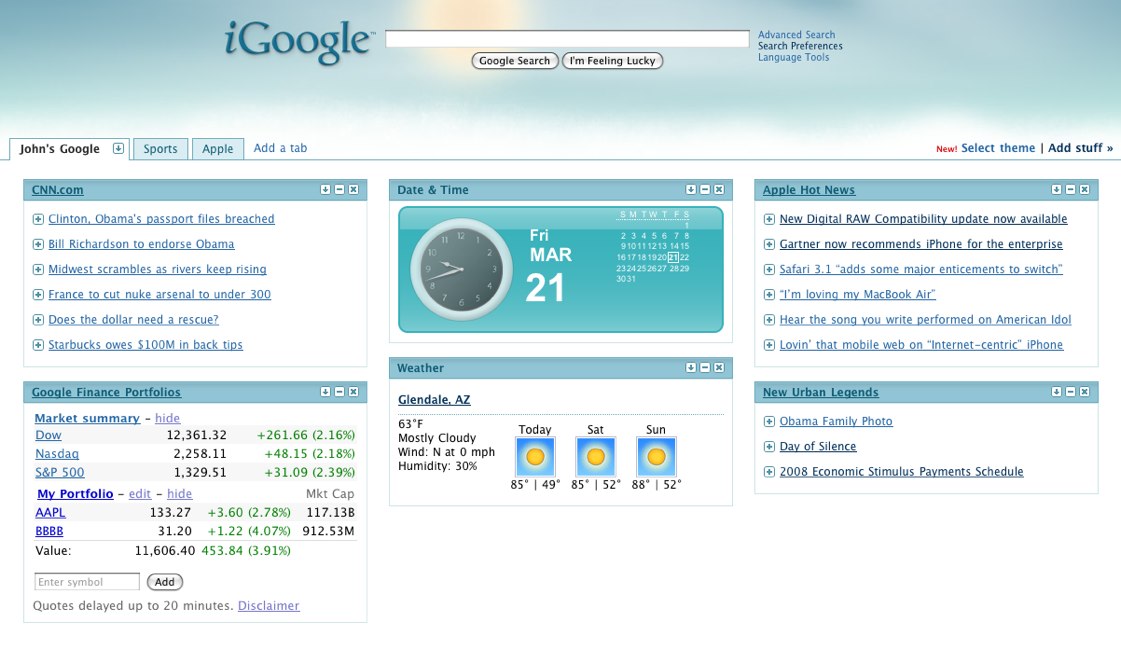The height and width of the screenshot is (650, 1121).
Task: Open the CNN.com gadget dropdown menu icon
Action: tap(325, 189)
